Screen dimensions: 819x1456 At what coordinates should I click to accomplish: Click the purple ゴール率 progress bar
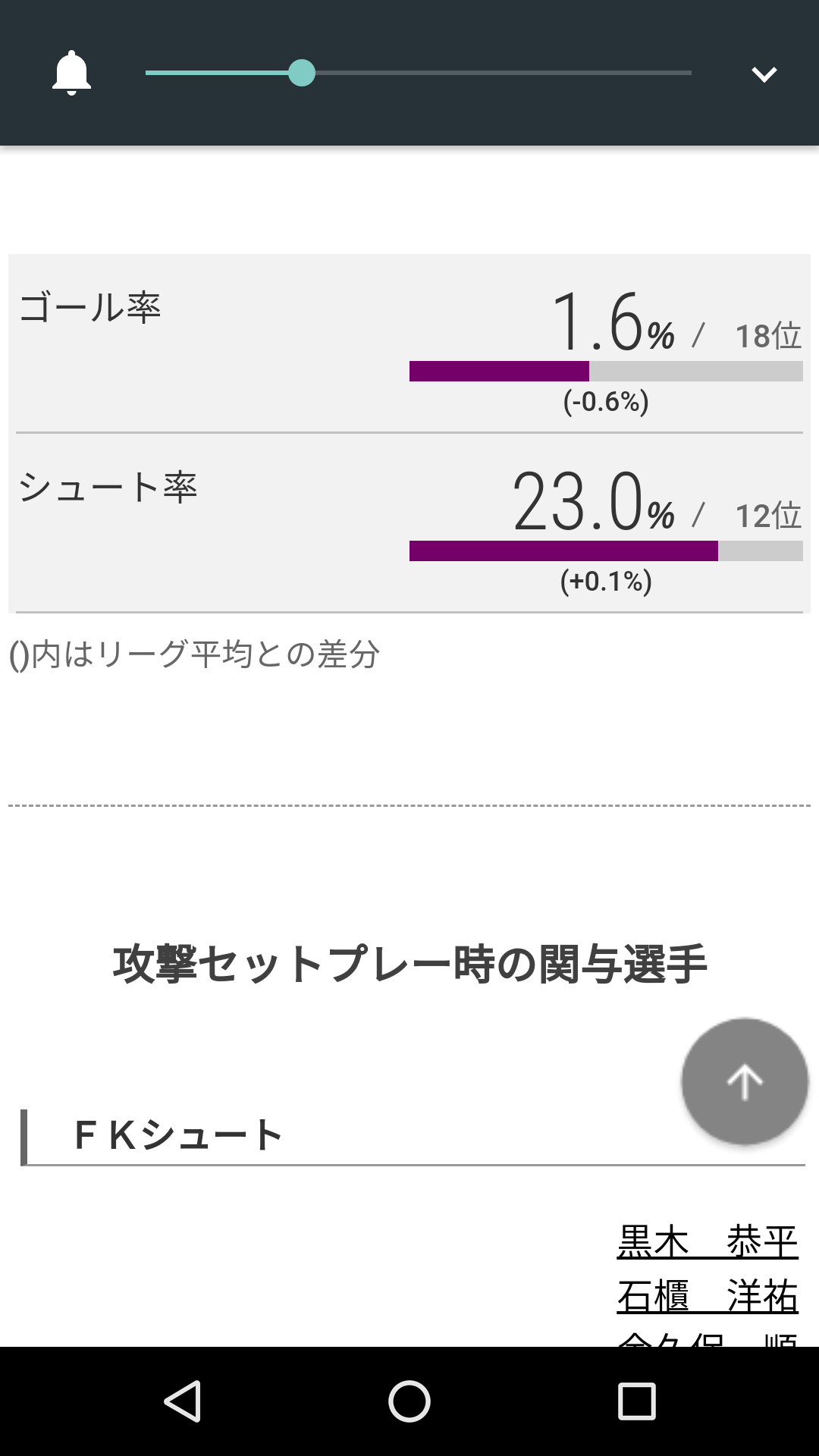pyautogui.click(x=499, y=371)
